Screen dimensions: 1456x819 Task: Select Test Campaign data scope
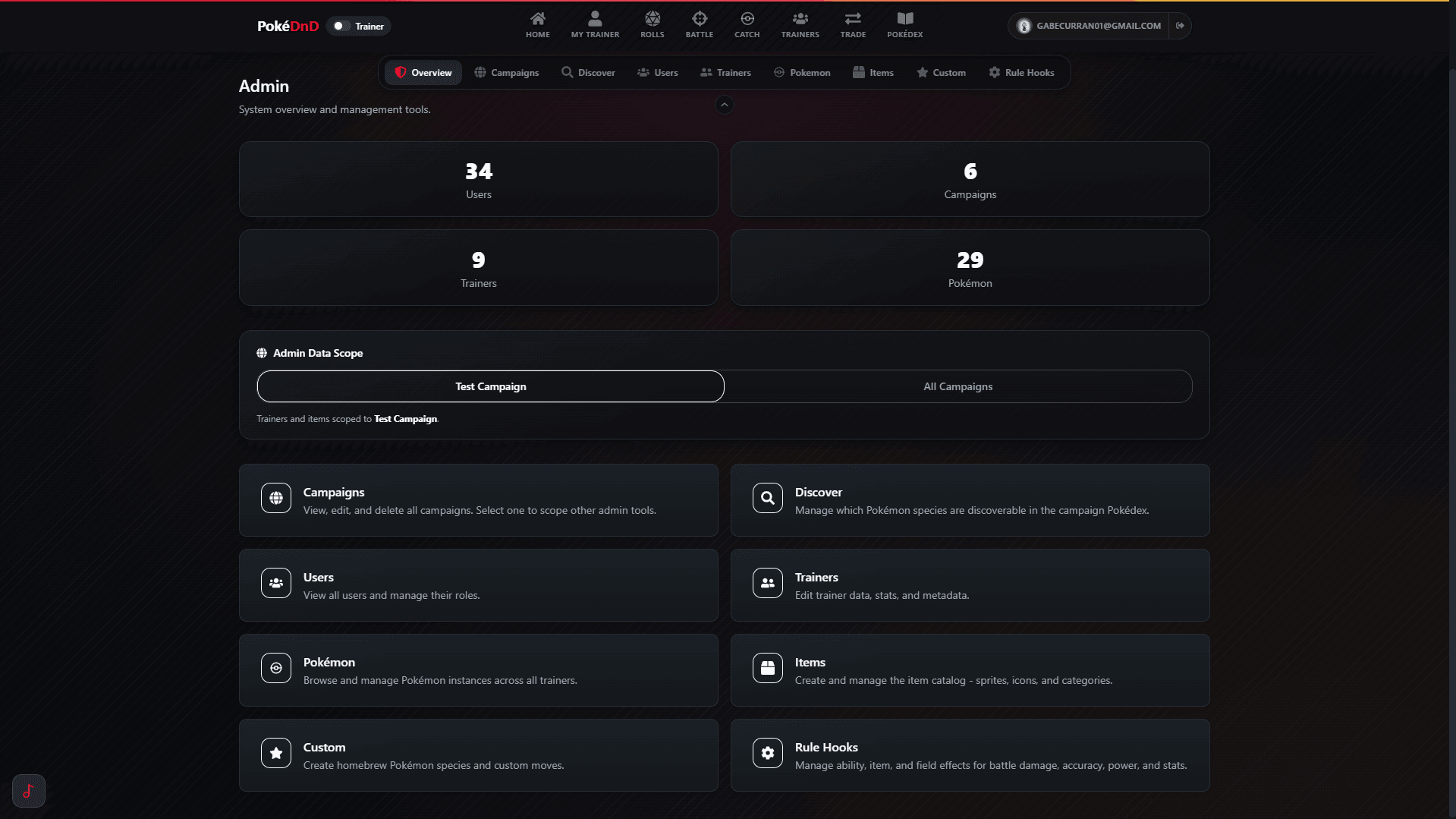[491, 386]
